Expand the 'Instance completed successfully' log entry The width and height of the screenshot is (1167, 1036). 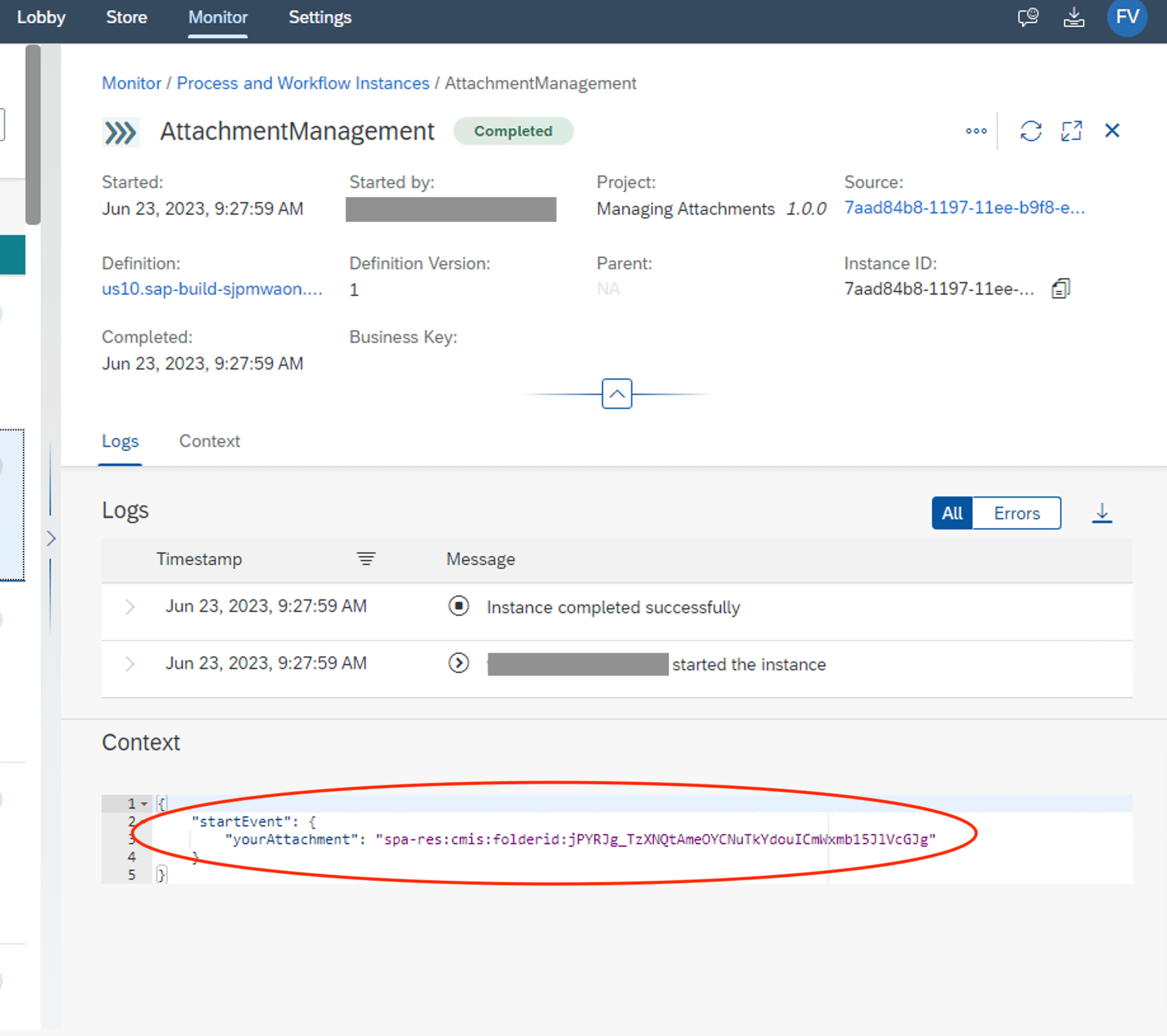[x=130, y=606]
